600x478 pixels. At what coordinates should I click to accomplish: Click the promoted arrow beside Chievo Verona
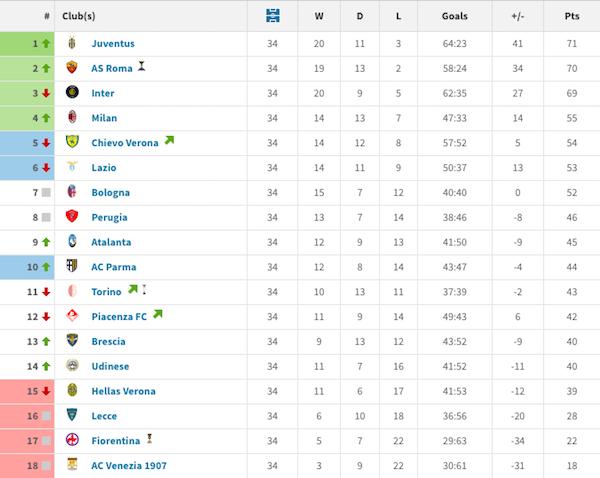click(169, 141)
